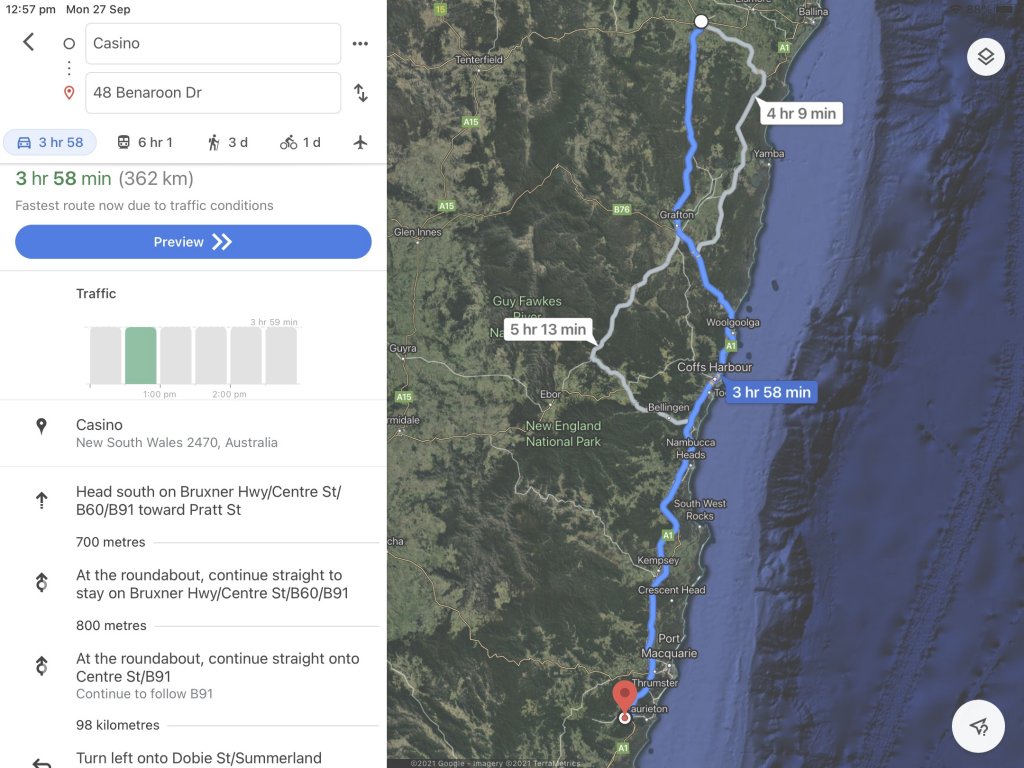The height and width of the screenshot is (768, 1024).
Task: Start the route Preview button
Action: tap(193, 242)
